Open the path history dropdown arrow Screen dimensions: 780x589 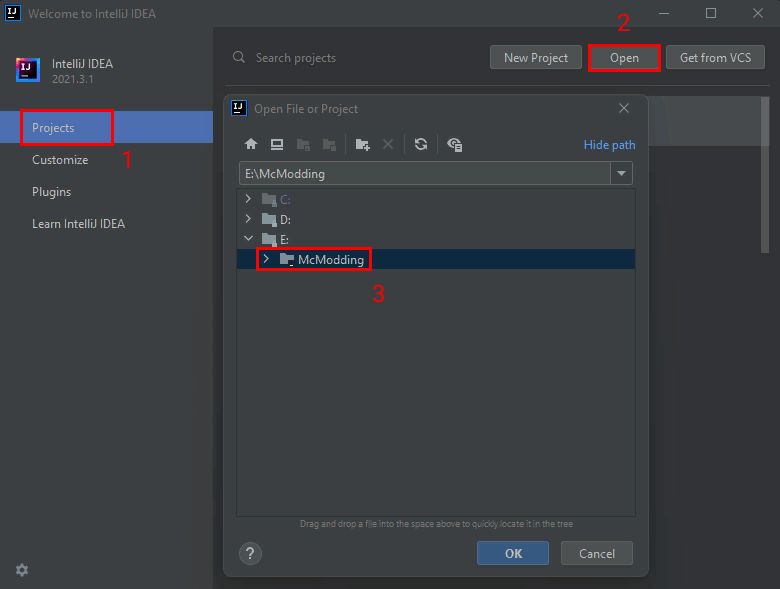[623, 173]
